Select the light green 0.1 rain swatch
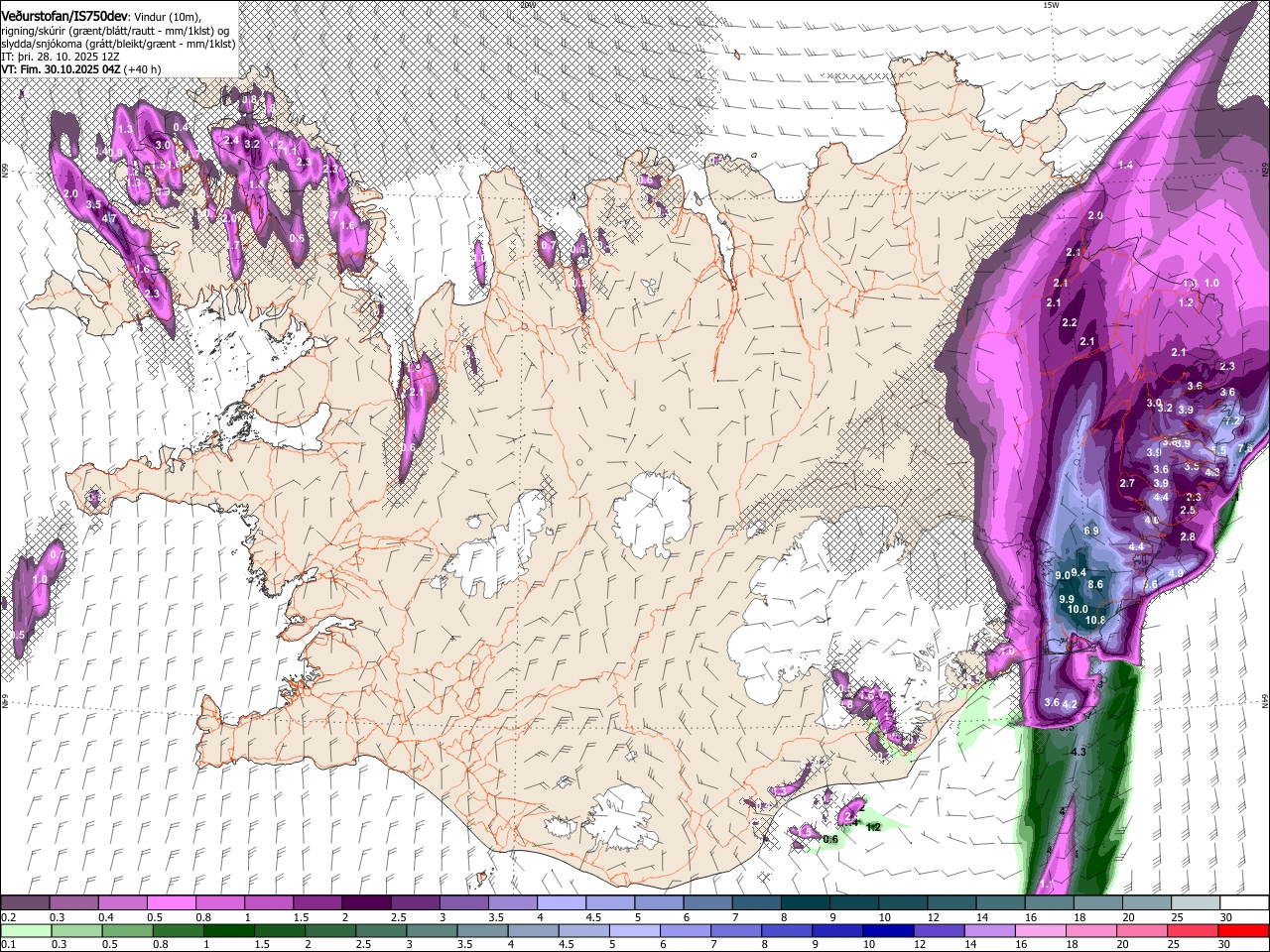This screenshot has height=952, width=1270. [25, 931]
